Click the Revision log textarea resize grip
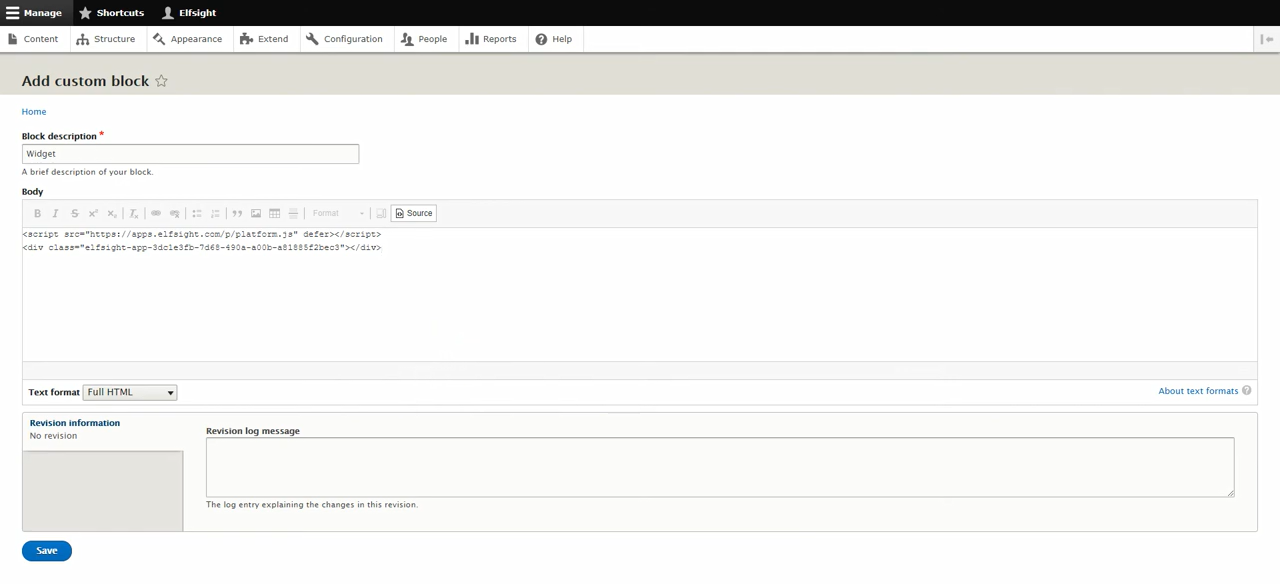Image resolution: width=1280 pixels, height=584 pixels. click(x=1230, y=492)
